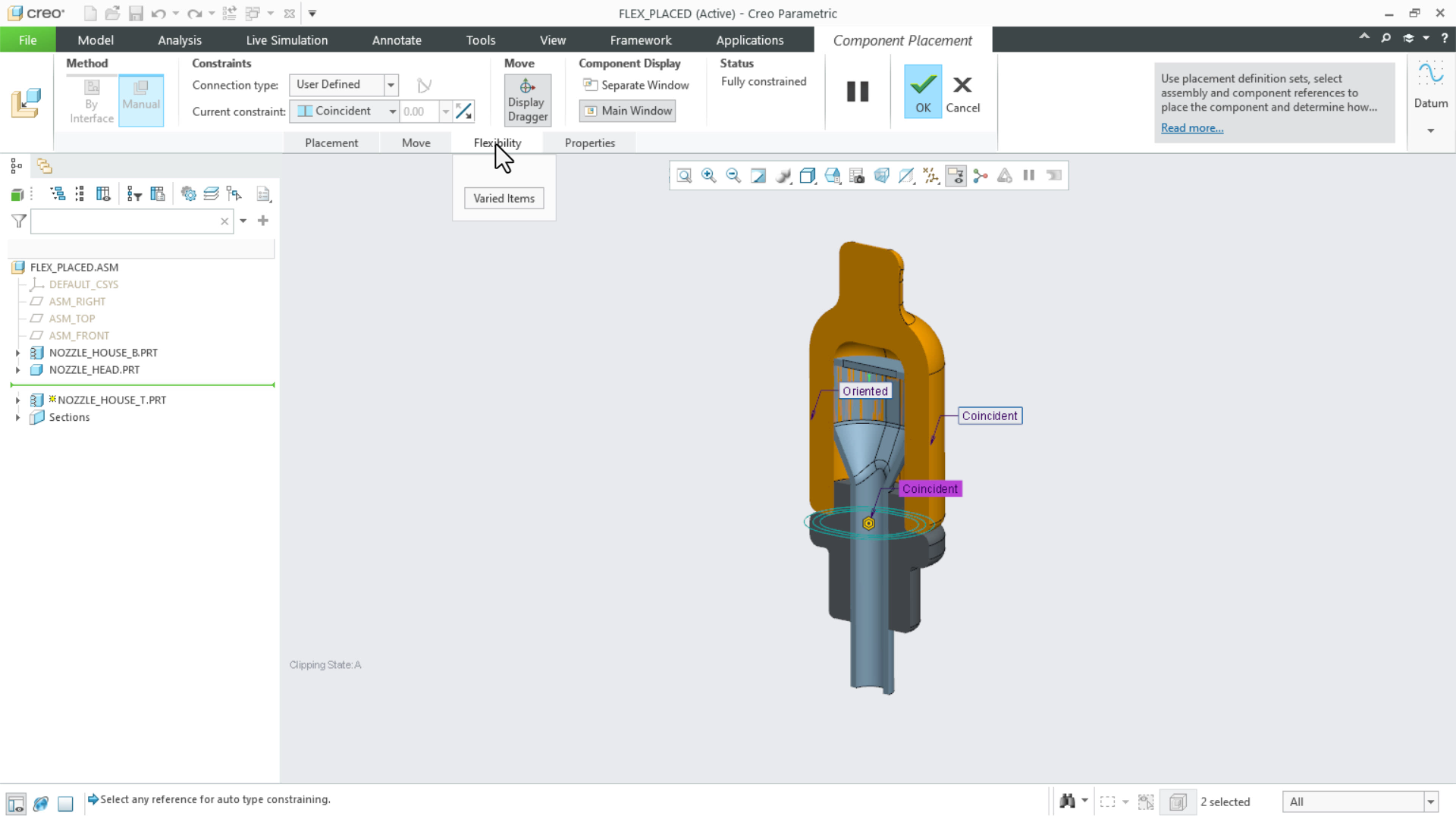1456x819 pixels.
Task: Open the Read more... help link
Action: [1192, 128]
